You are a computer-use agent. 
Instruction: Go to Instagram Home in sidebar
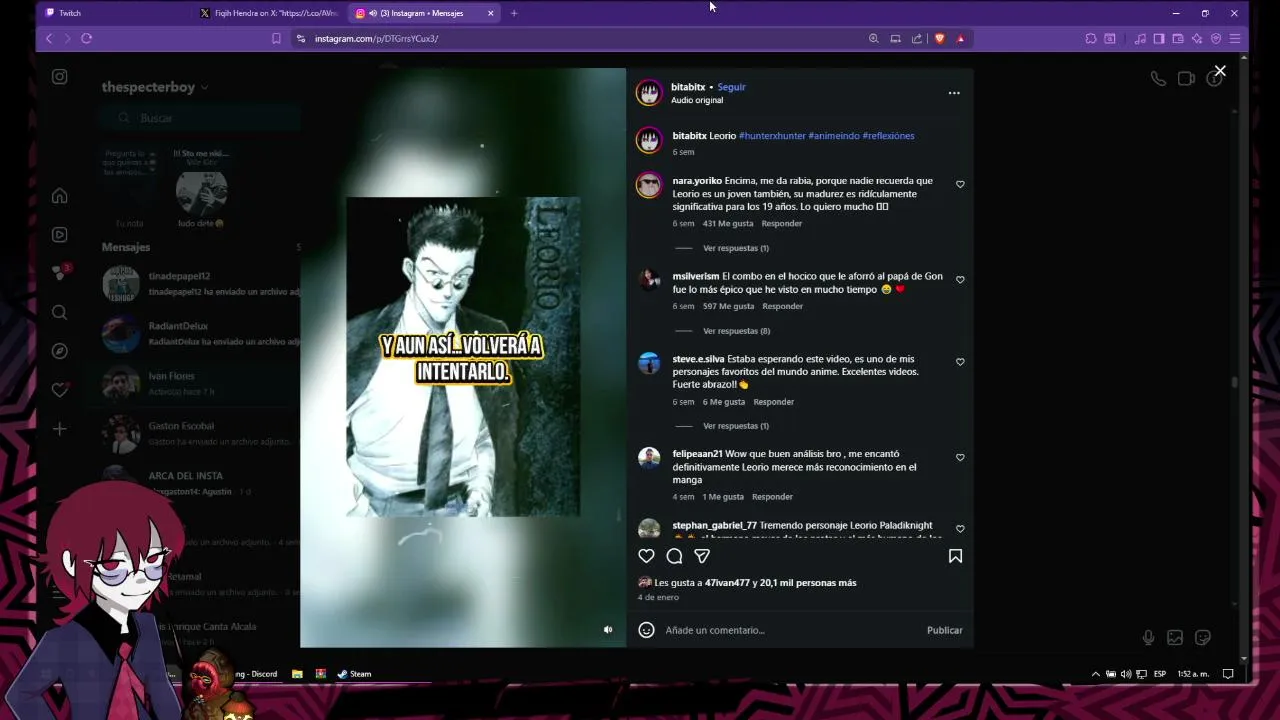[60, 196]
